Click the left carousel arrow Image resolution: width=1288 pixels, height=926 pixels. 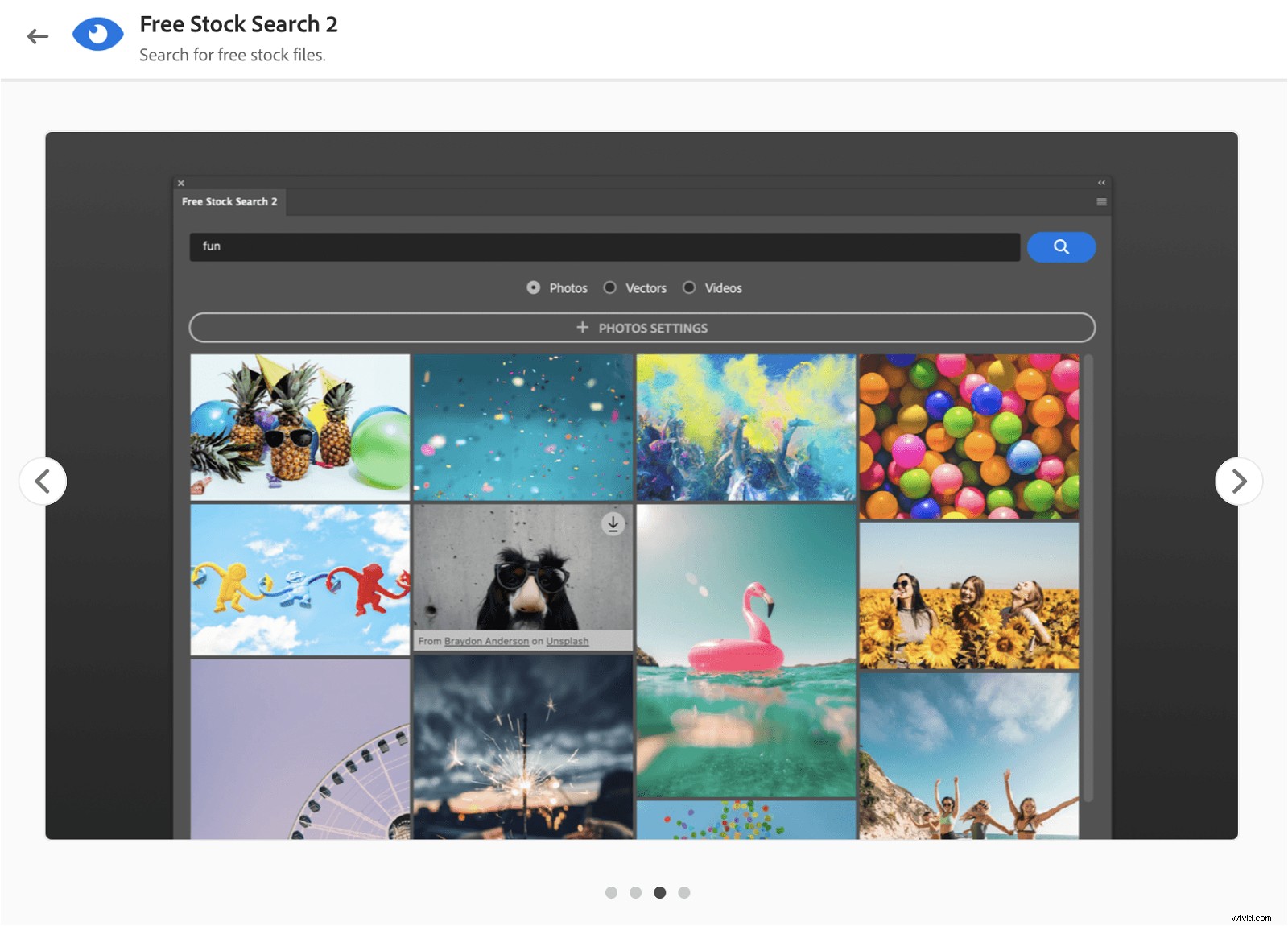[44, 481]
